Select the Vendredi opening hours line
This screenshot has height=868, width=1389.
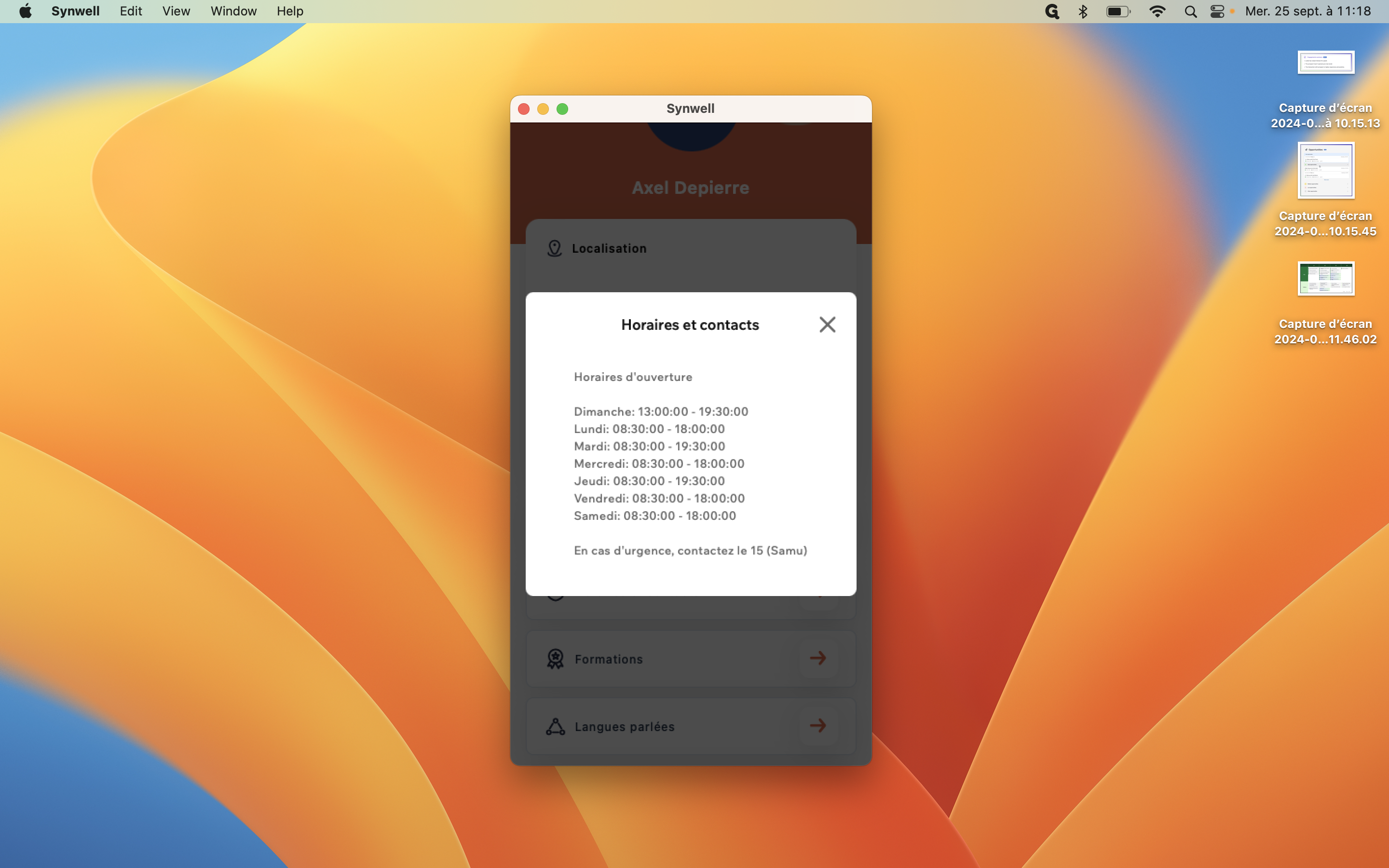click(659, 498)
